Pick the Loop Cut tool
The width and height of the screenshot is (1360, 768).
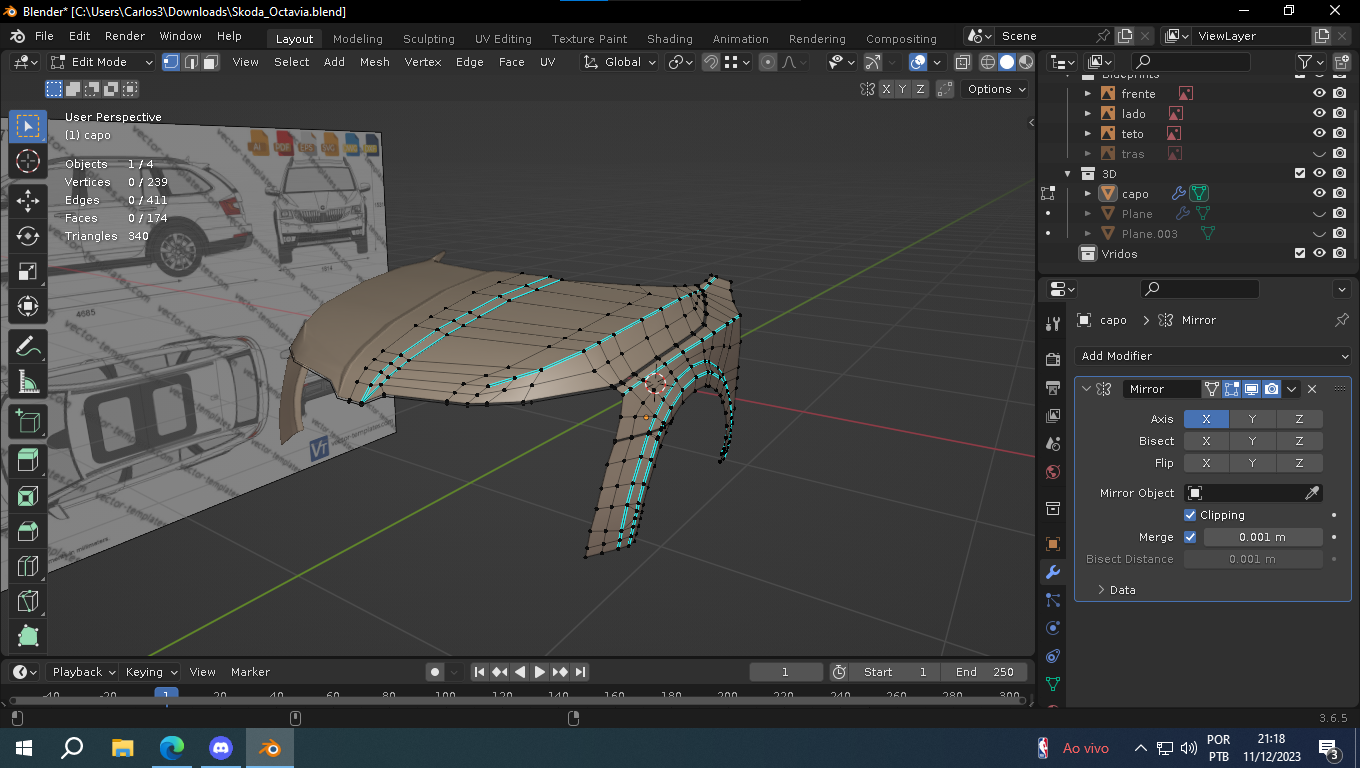[28, 567]
